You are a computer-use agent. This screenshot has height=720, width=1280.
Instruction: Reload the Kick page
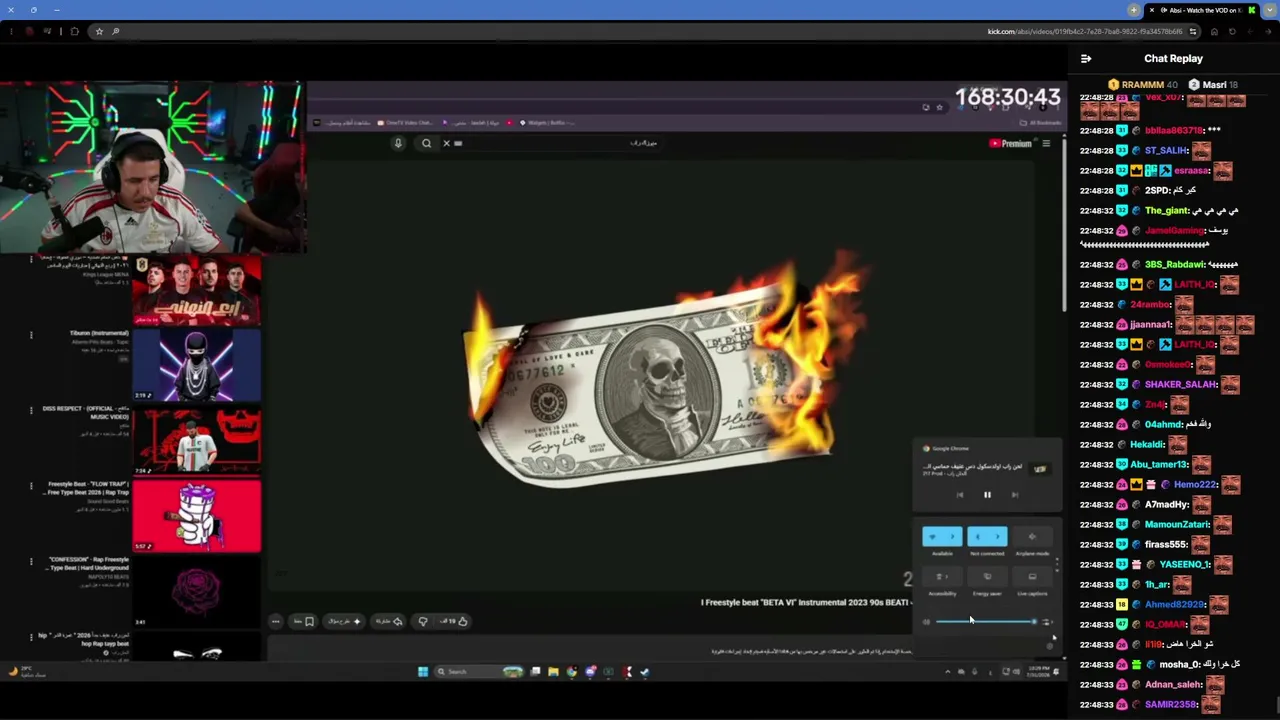1232,31
